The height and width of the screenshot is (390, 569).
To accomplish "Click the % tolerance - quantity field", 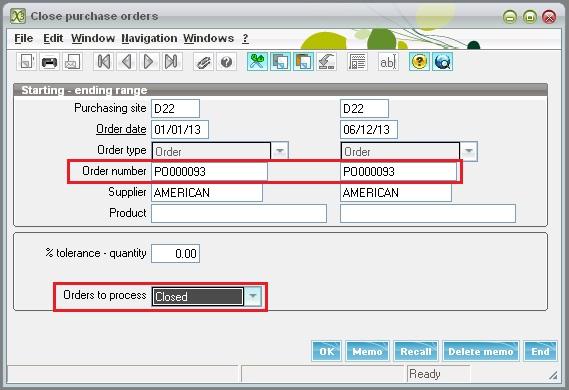I will tap(175, 253).
